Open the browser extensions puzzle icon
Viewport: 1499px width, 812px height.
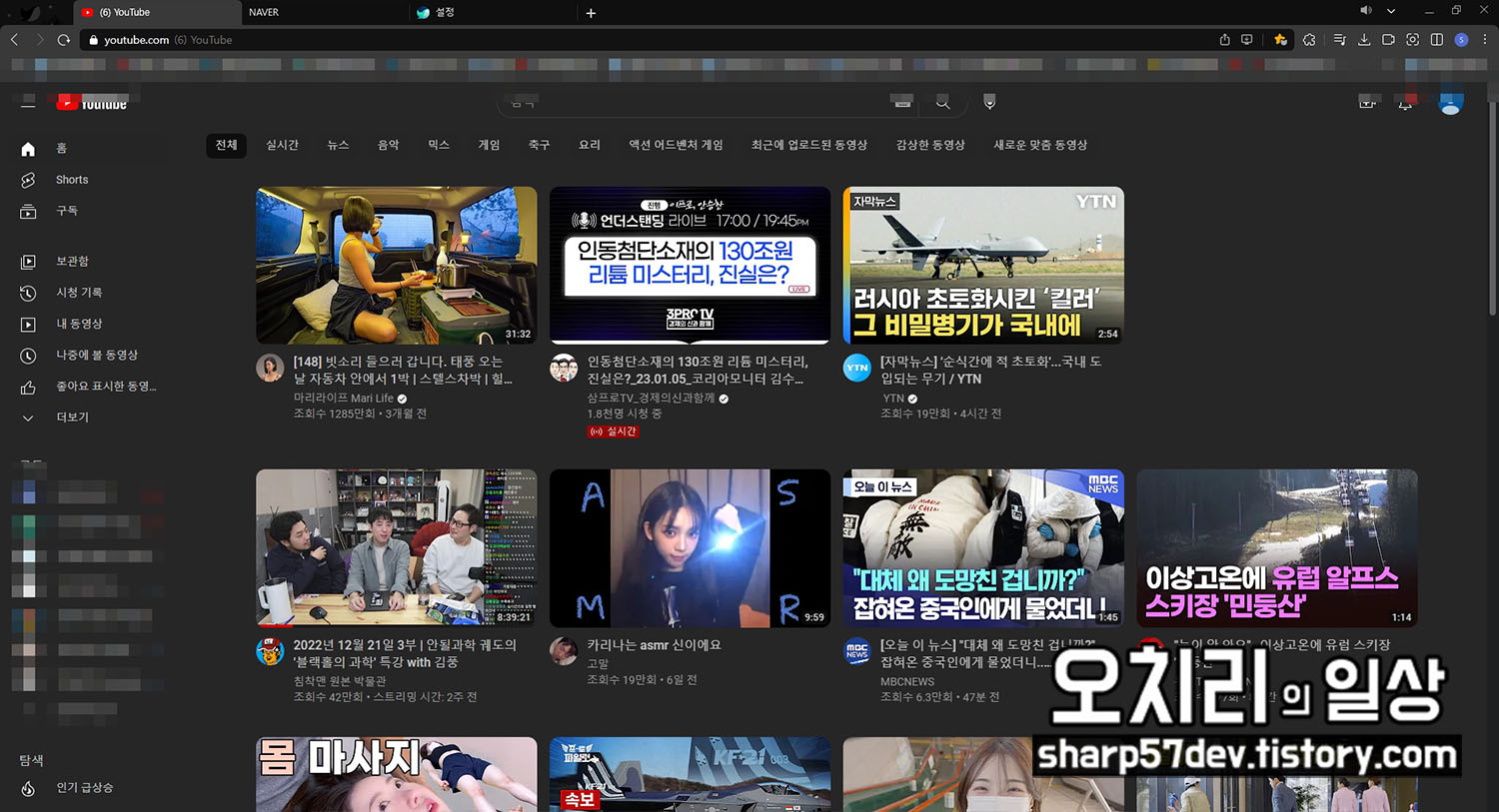click(x=1309, y=40)
